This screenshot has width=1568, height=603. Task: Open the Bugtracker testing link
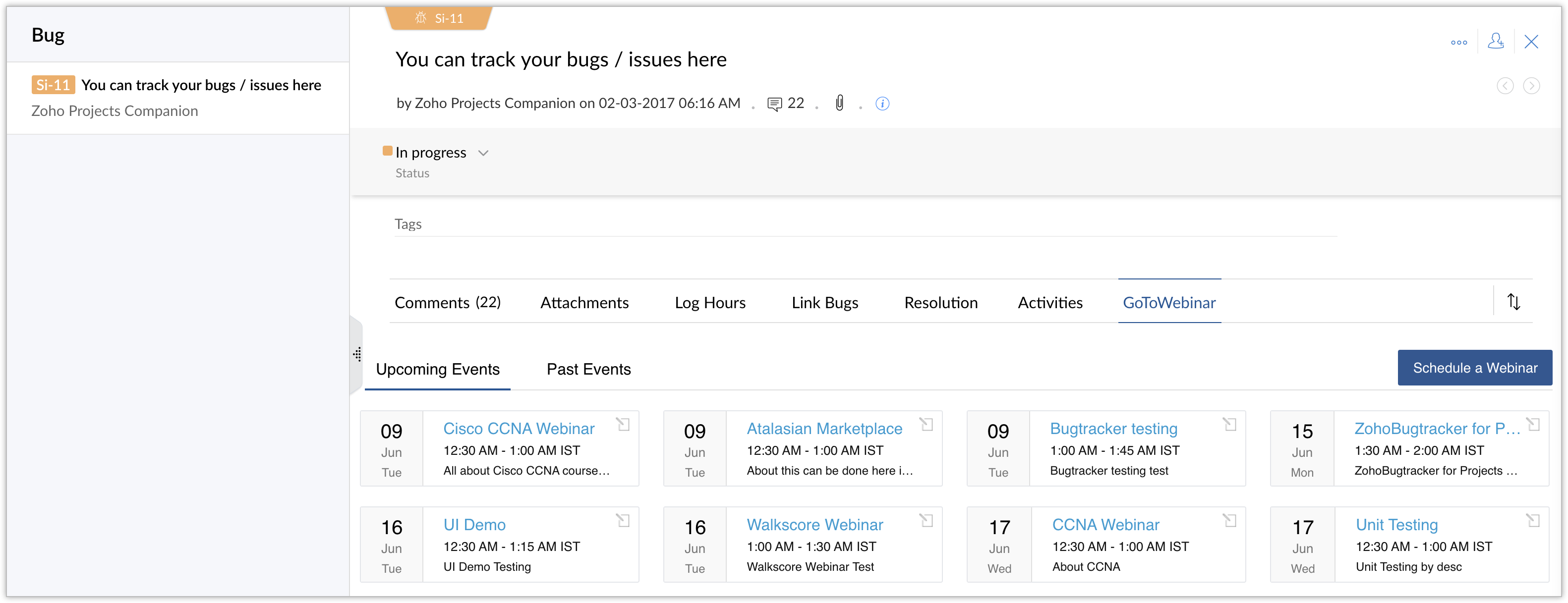(1113, 429)
